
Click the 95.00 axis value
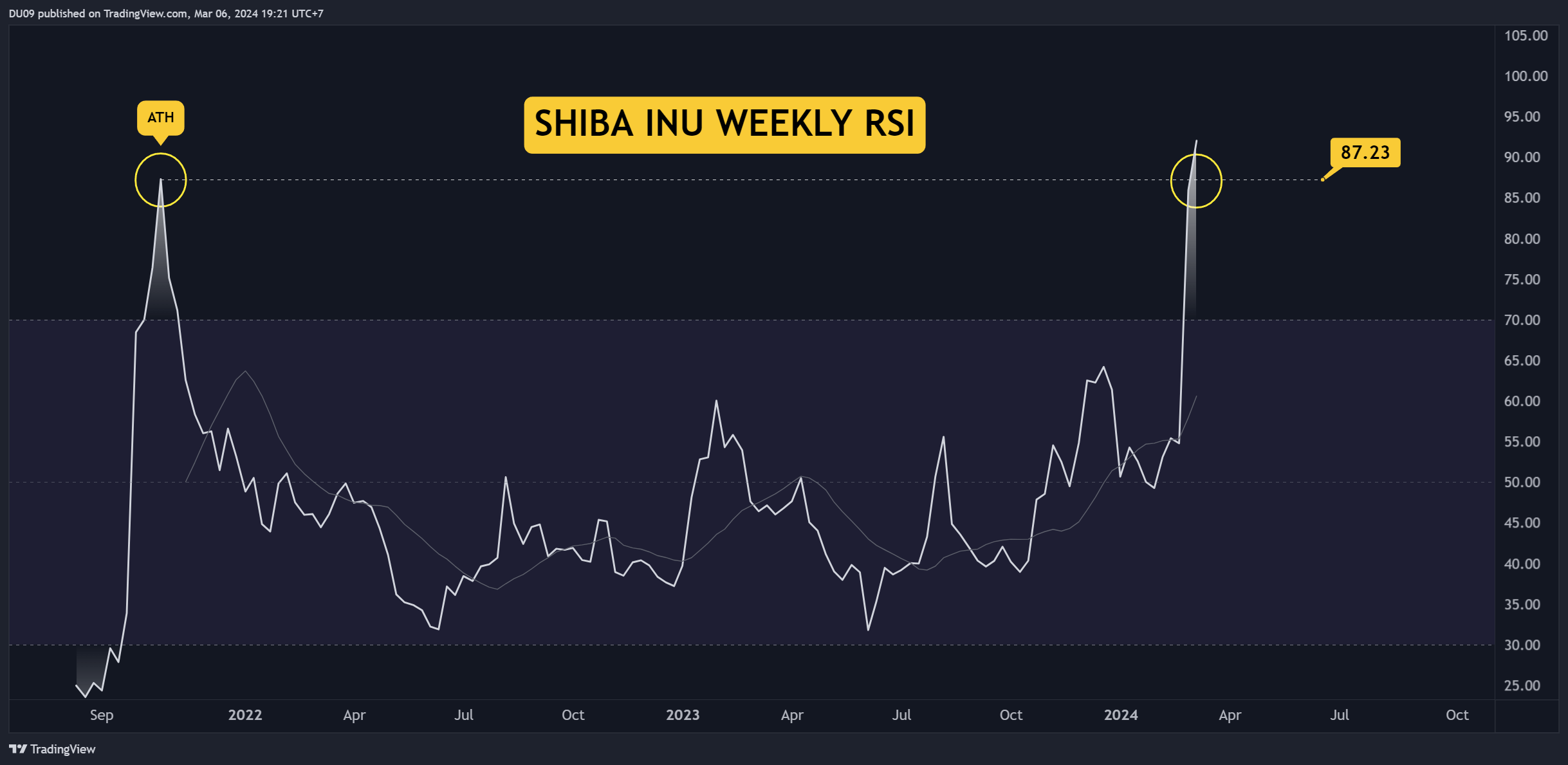1522,116
